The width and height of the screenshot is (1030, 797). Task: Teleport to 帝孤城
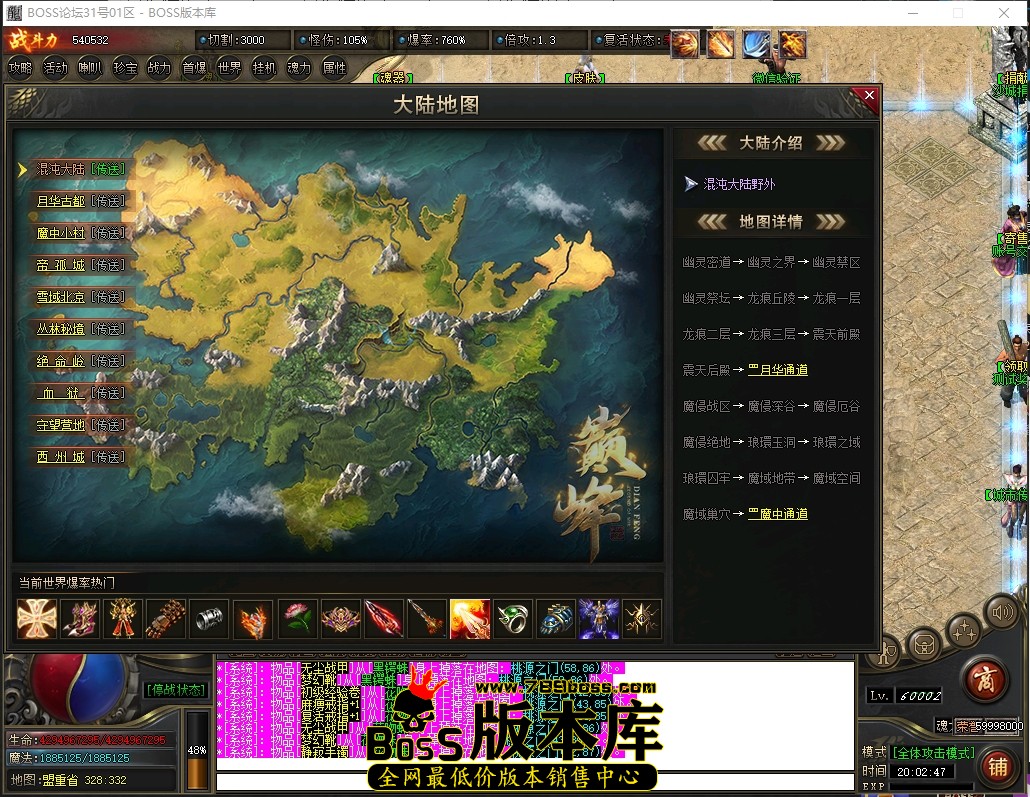click(x=108, y=265)
